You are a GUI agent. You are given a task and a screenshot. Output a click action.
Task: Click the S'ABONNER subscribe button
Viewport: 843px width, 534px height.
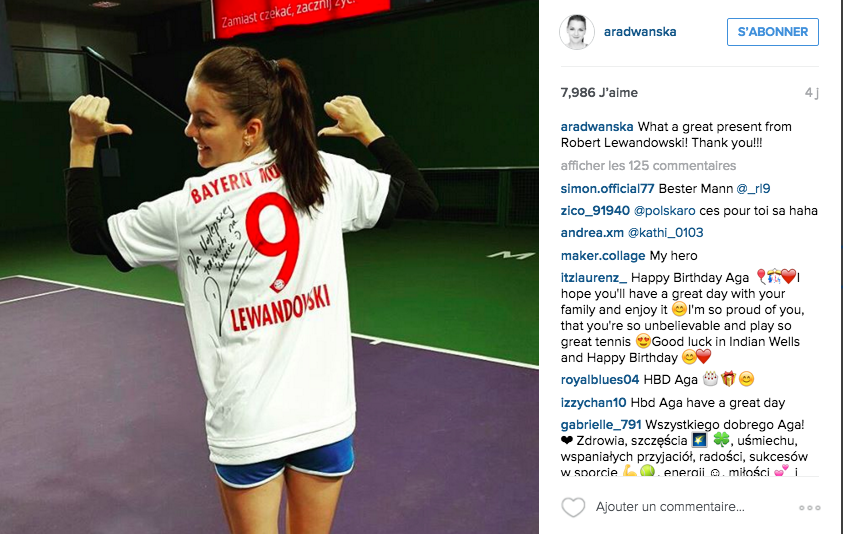pyautogui.click(x=773, y=32)
